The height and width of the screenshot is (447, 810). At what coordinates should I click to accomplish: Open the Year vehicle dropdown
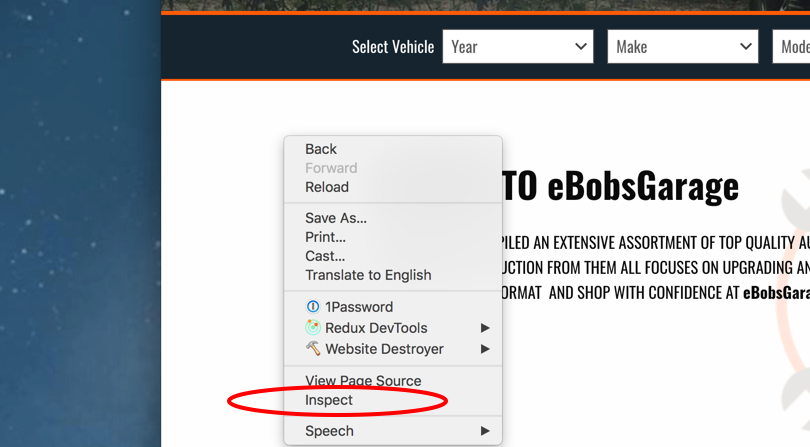pos(518,47)
